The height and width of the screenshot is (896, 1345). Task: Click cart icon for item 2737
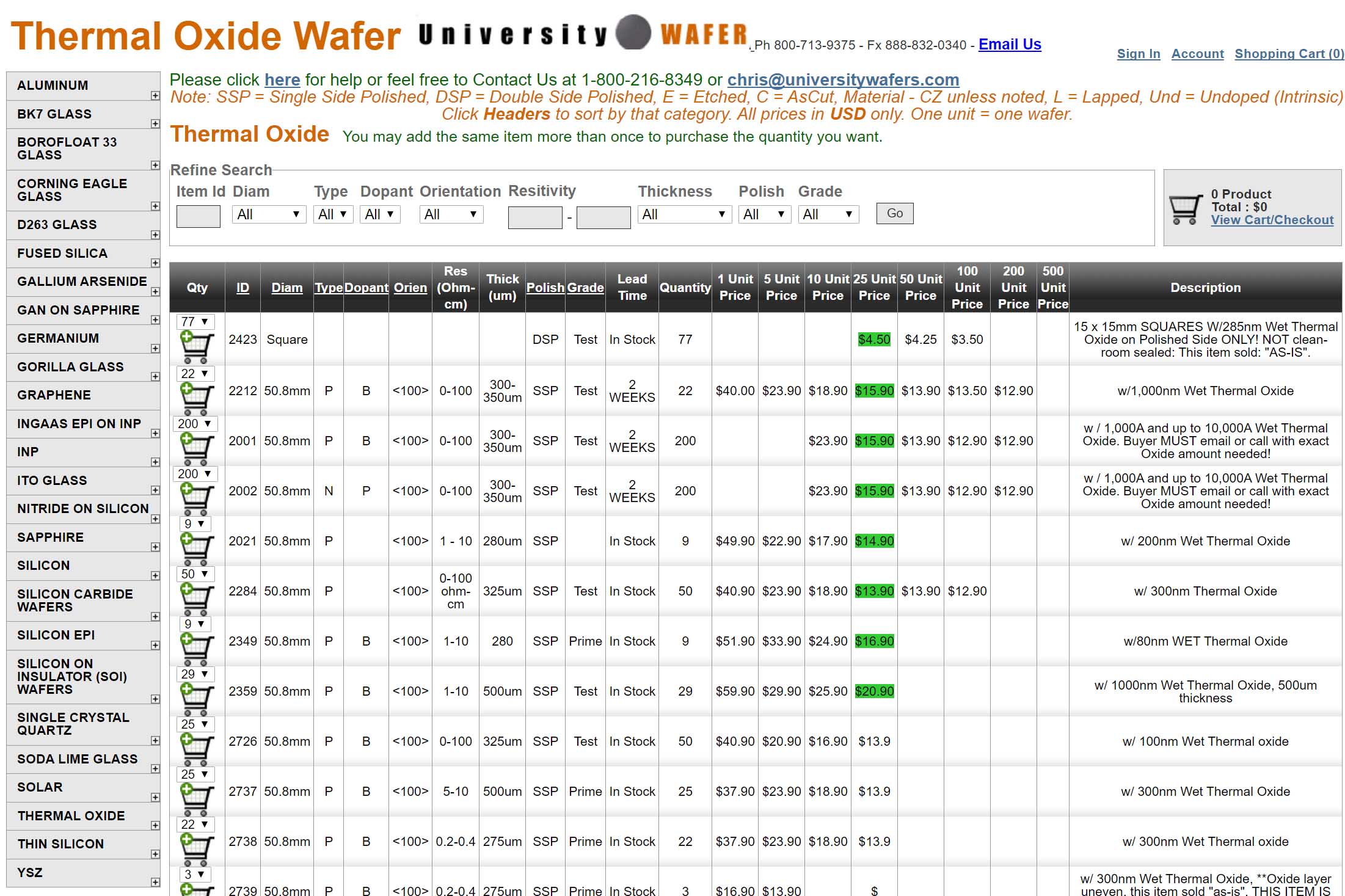tap(196, 798)
